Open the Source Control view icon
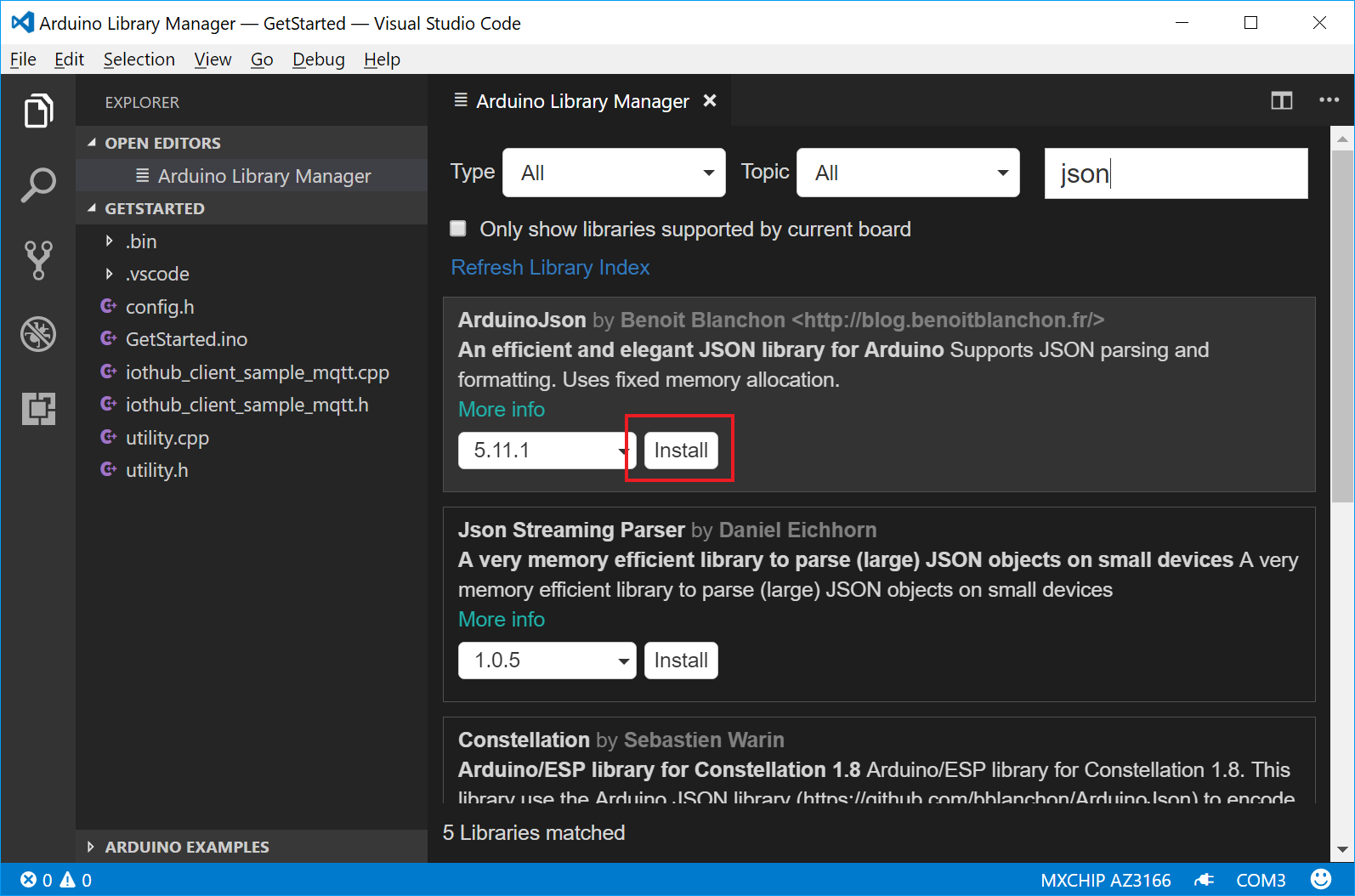Image resolution: width=1355 pixels, height=896 pixels. click(x=38, y=260)
